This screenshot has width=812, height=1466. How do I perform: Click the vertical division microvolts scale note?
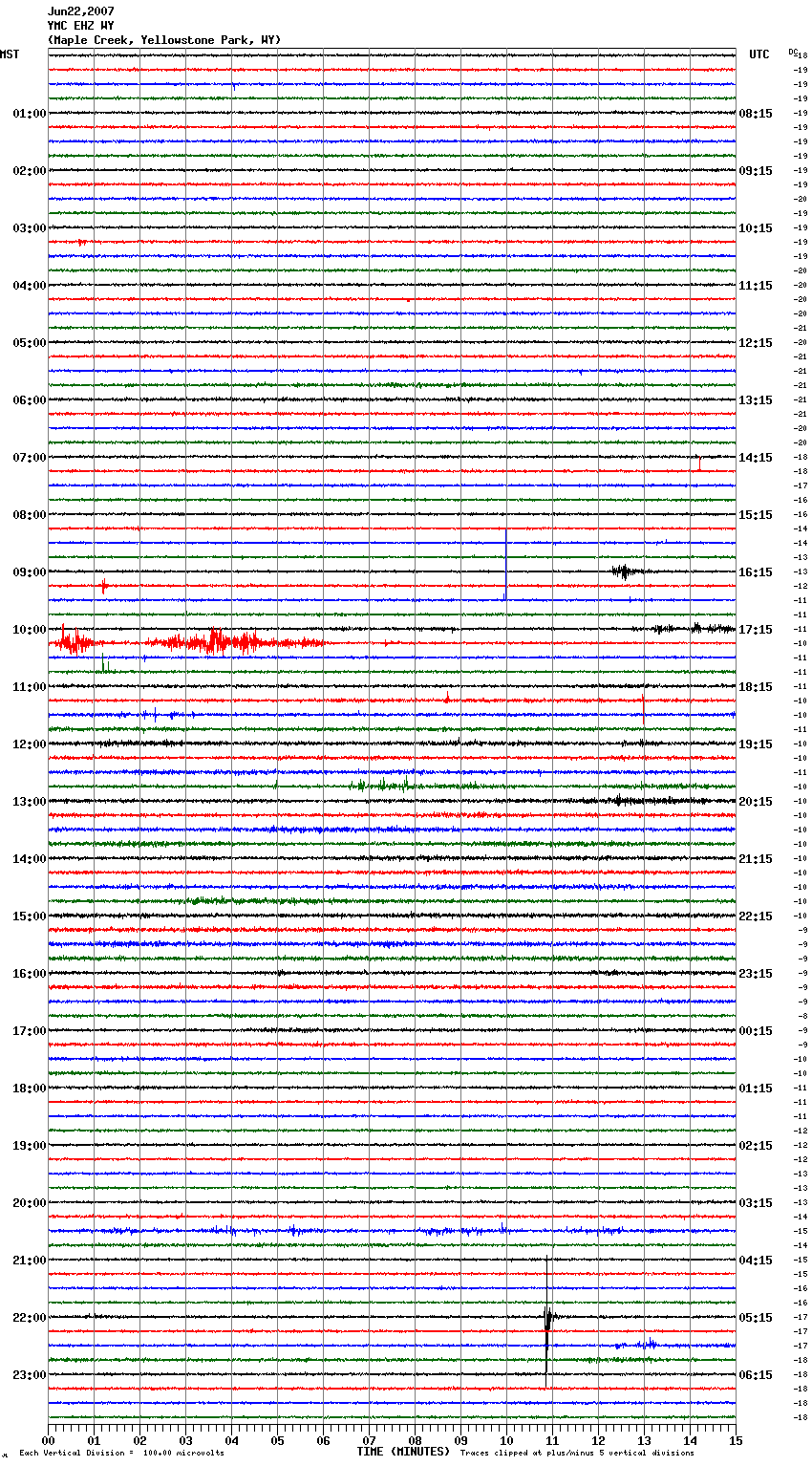[121, 1454]
